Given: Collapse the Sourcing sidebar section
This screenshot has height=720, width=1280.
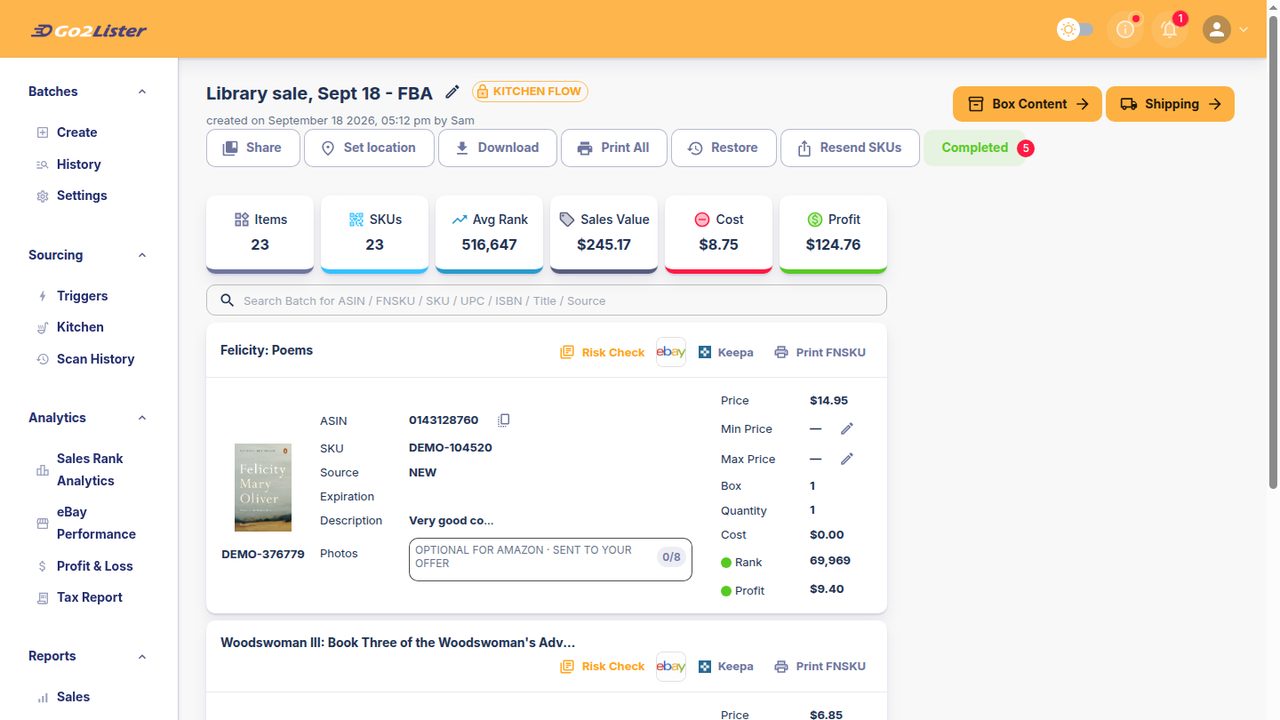Looking at the screenshot, I should click(142, 255).
